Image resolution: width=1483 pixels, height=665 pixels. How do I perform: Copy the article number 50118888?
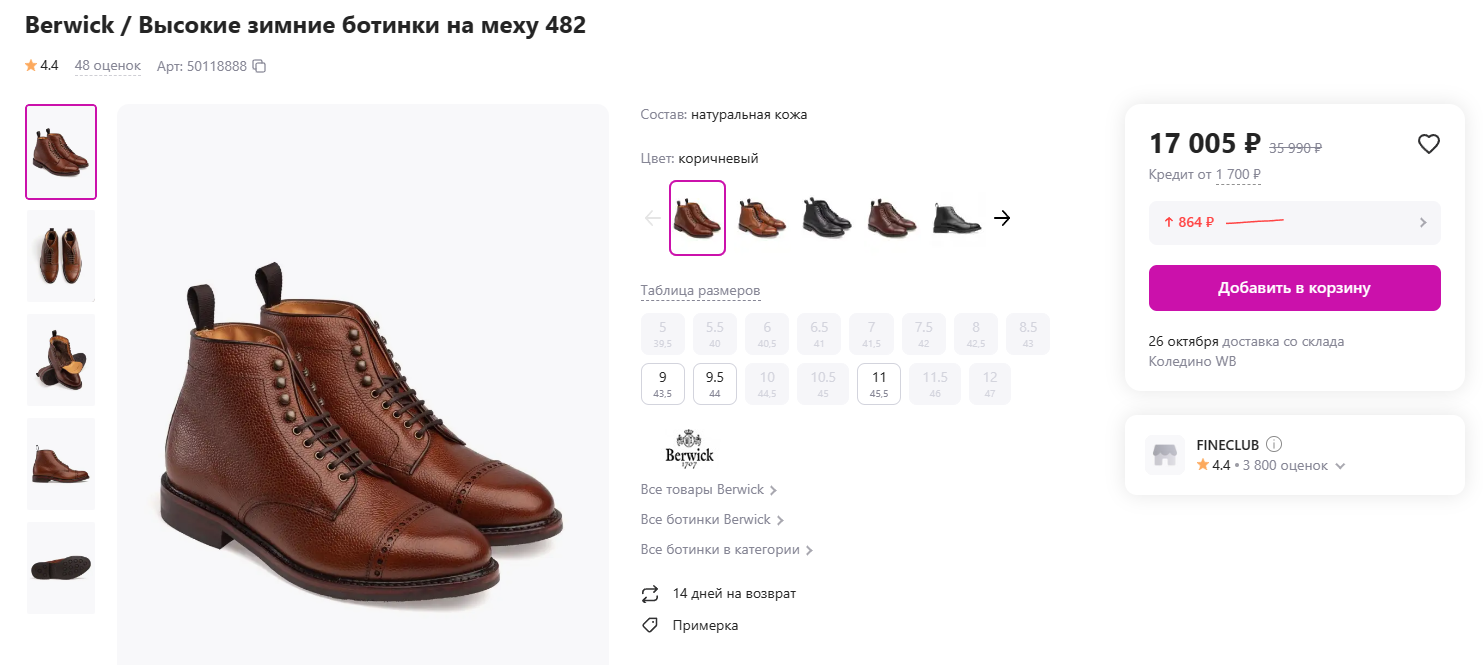[259, 66]
